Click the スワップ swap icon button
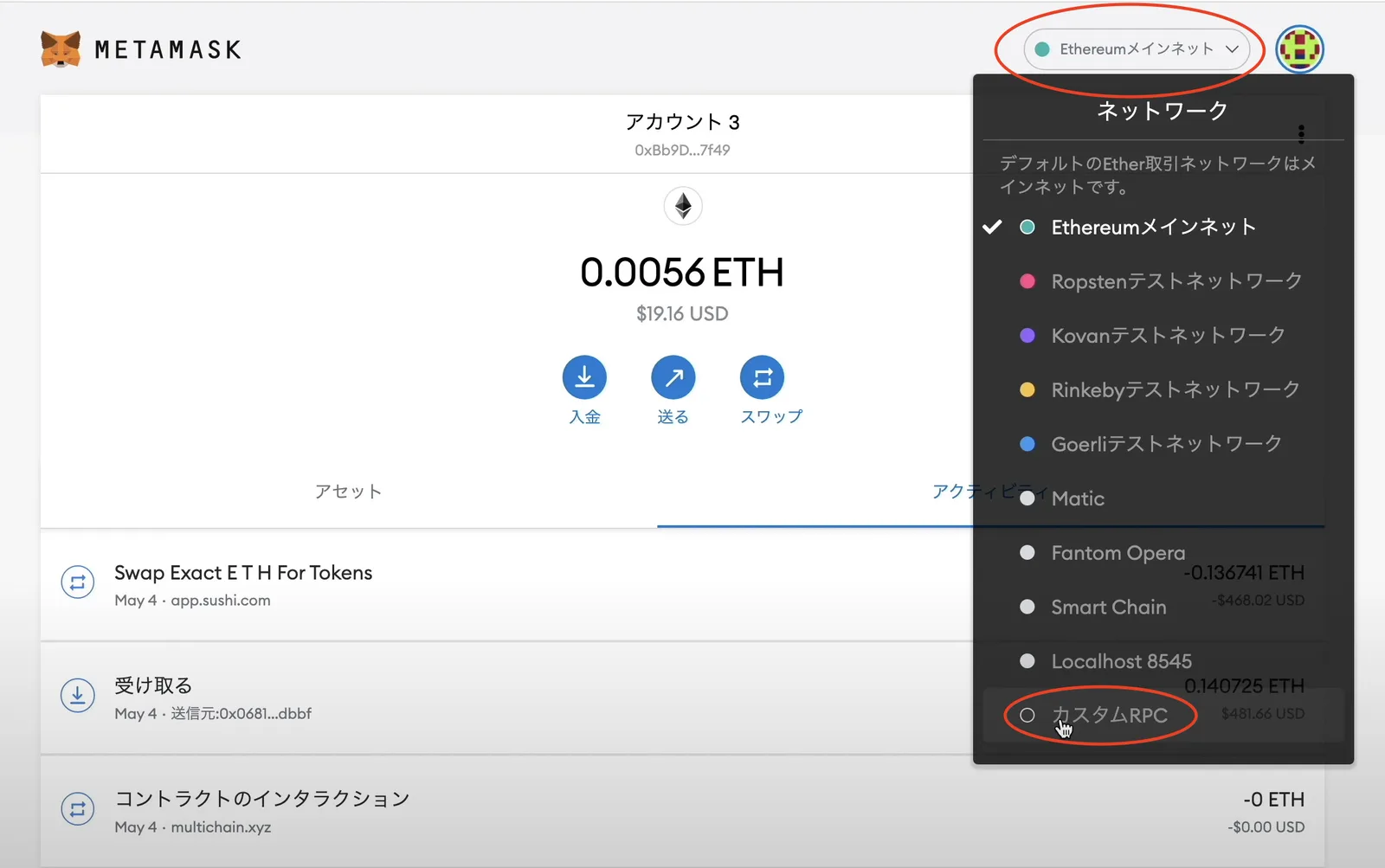The width and height of the screenshot is (1385, 868). tap(763, 377)
